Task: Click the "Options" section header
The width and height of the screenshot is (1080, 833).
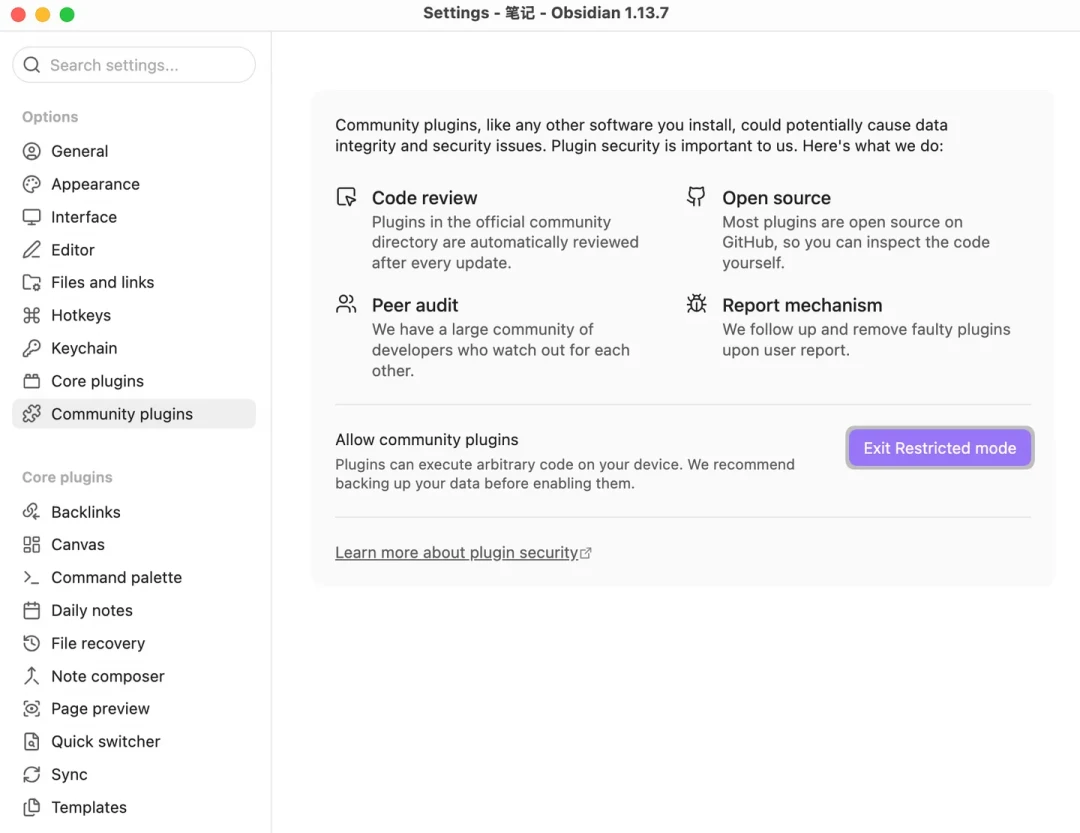Action: 50,117
